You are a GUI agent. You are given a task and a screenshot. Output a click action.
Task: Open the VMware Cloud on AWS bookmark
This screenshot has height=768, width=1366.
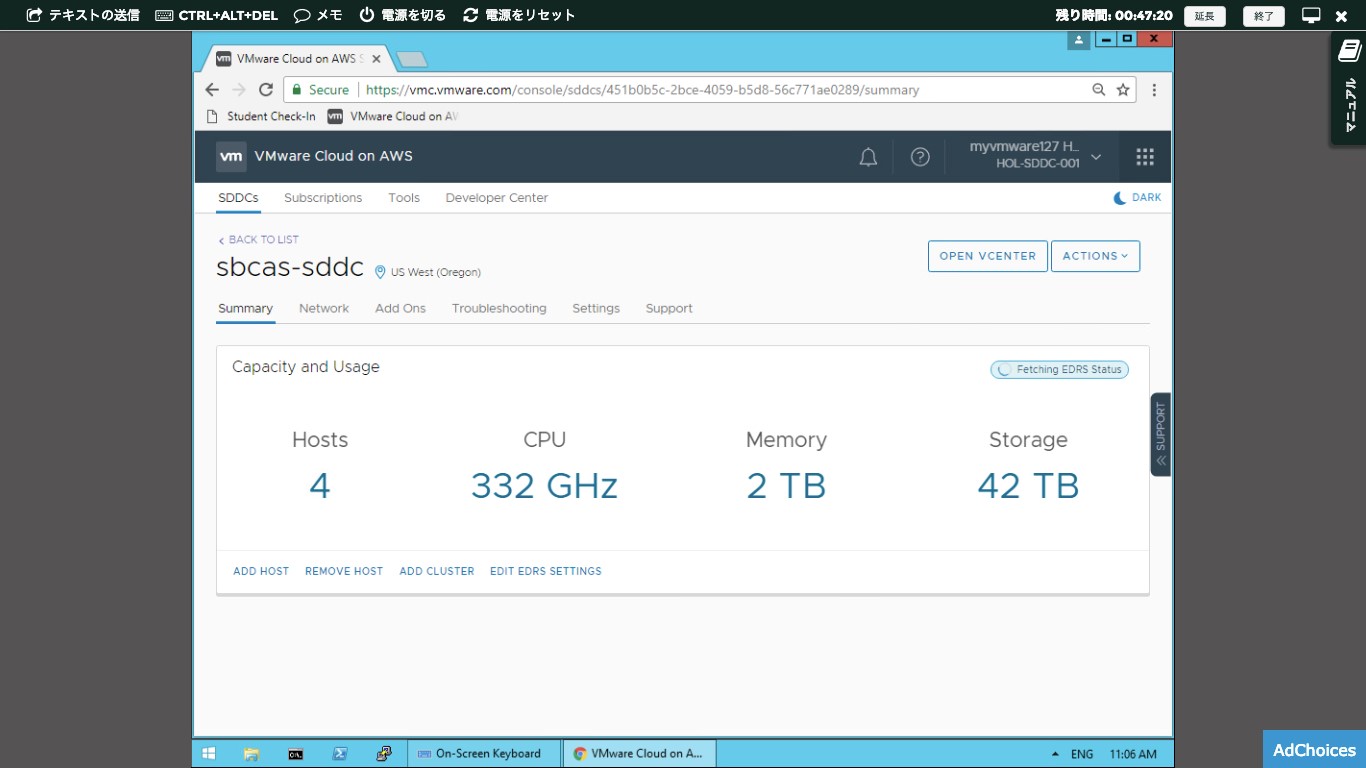pos(393,117)
